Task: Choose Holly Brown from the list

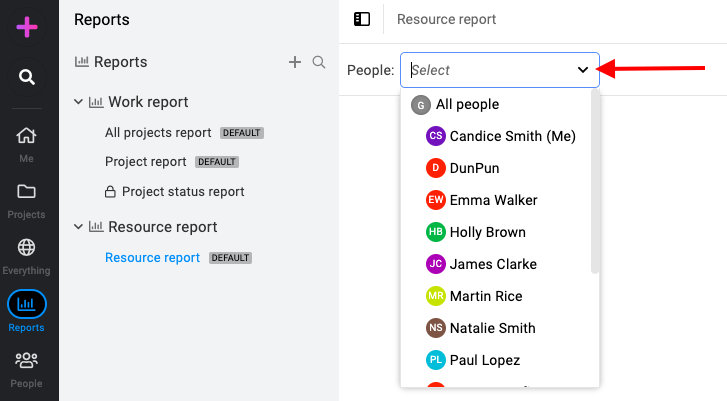Action: [x=496, y=232]
